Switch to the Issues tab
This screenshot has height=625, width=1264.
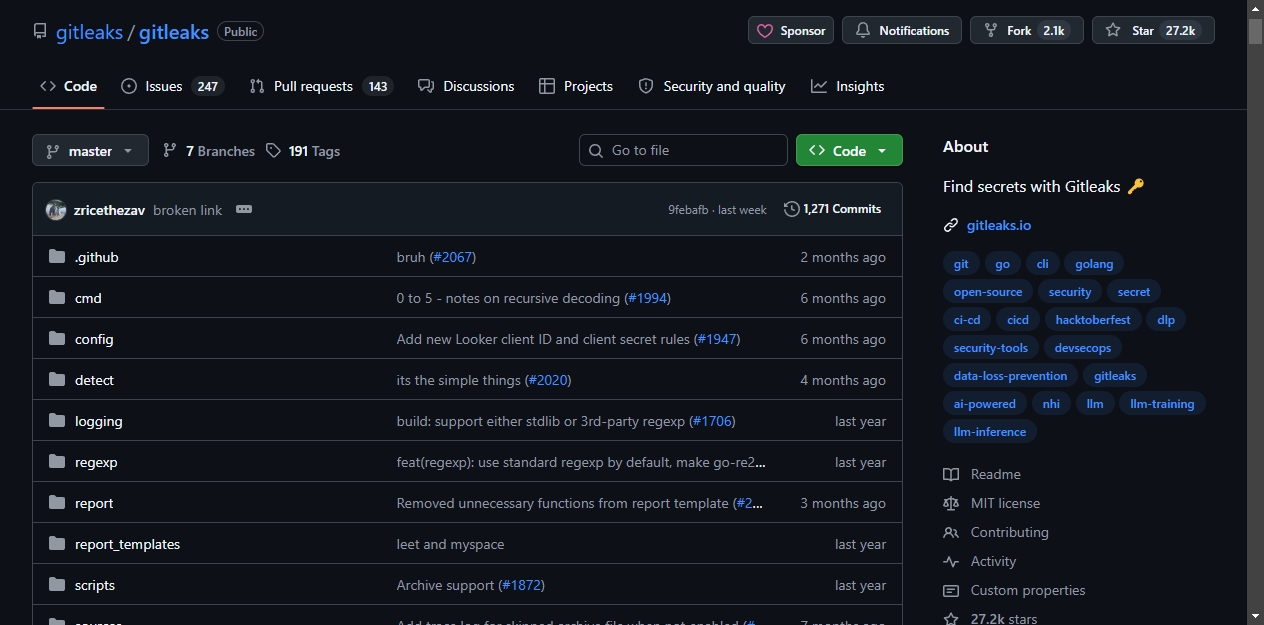172,86
